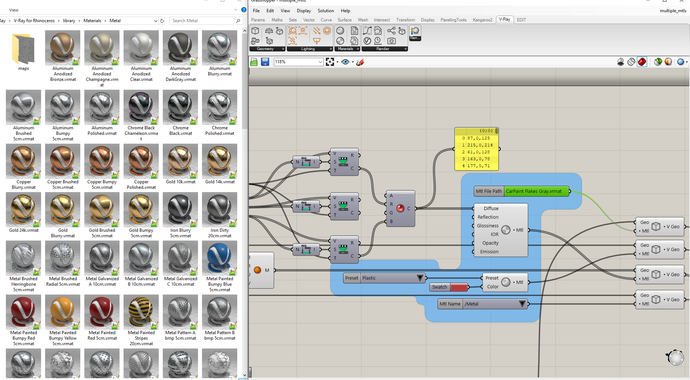Click the zoom extents icon in the canvas toolbar
The height and width of the screenshot is (380, 690).
pyautogui.click(x=330, y=62)
